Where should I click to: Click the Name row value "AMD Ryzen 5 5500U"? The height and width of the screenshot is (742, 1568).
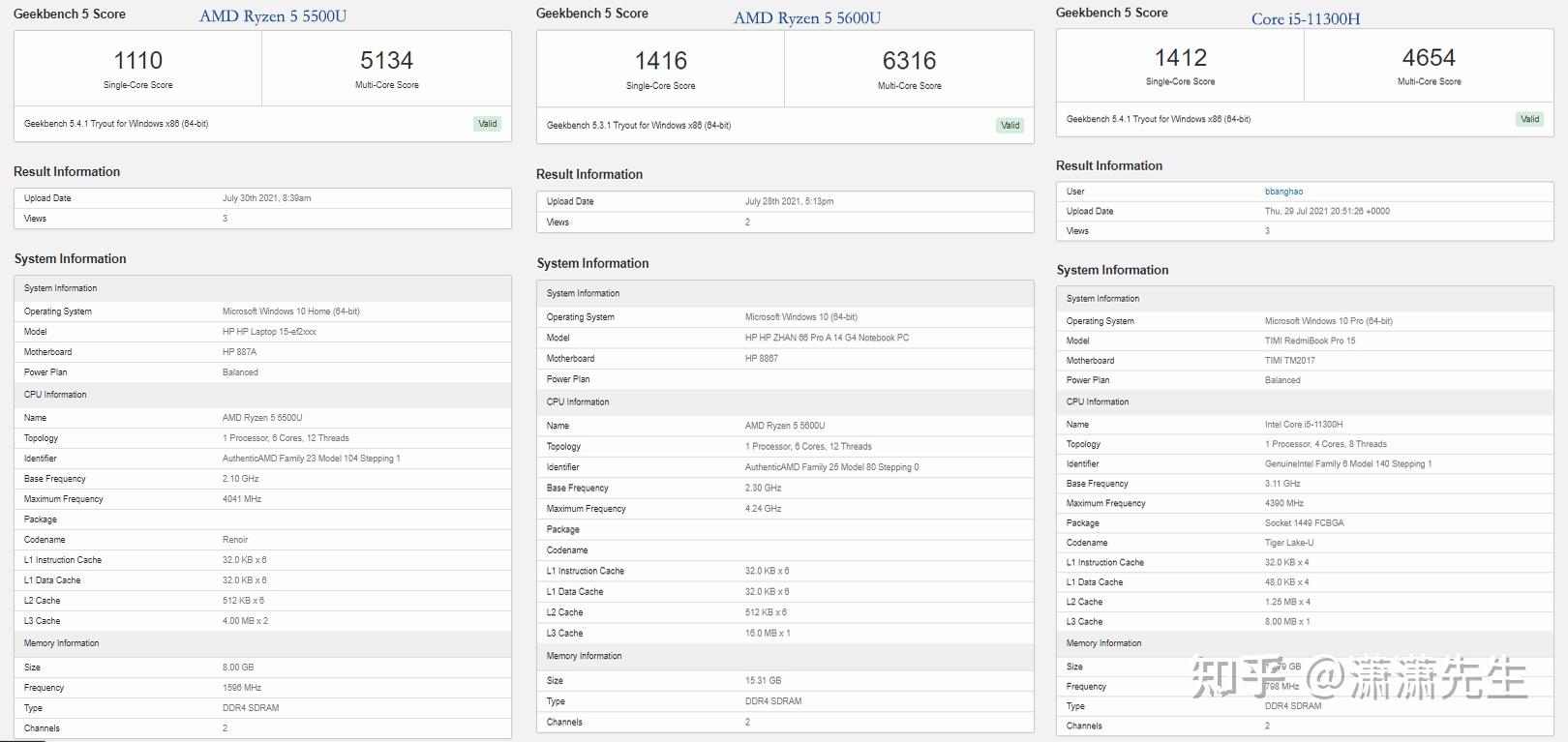tap(262, 418)
